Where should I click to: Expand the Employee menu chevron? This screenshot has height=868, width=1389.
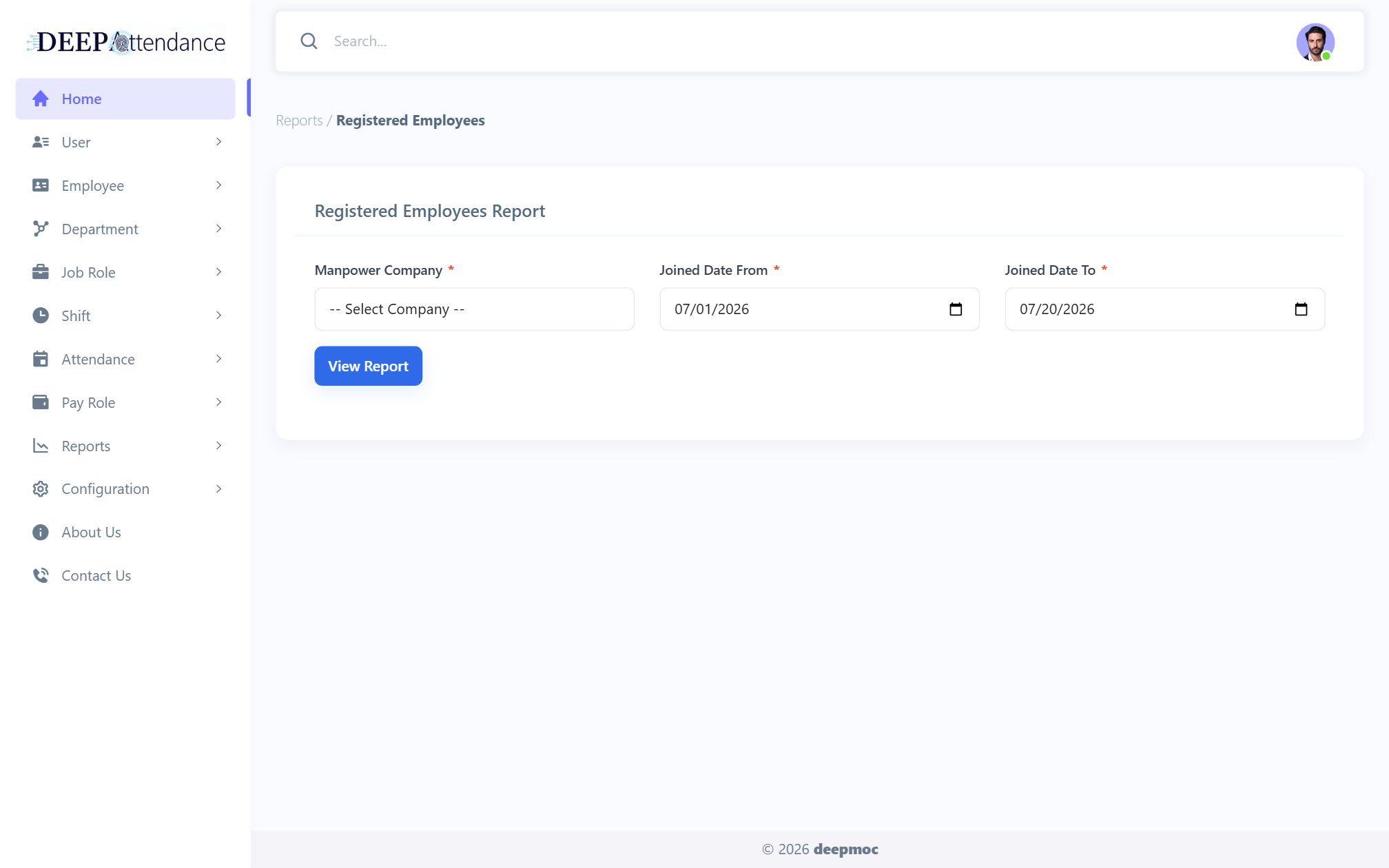(218, 185)
